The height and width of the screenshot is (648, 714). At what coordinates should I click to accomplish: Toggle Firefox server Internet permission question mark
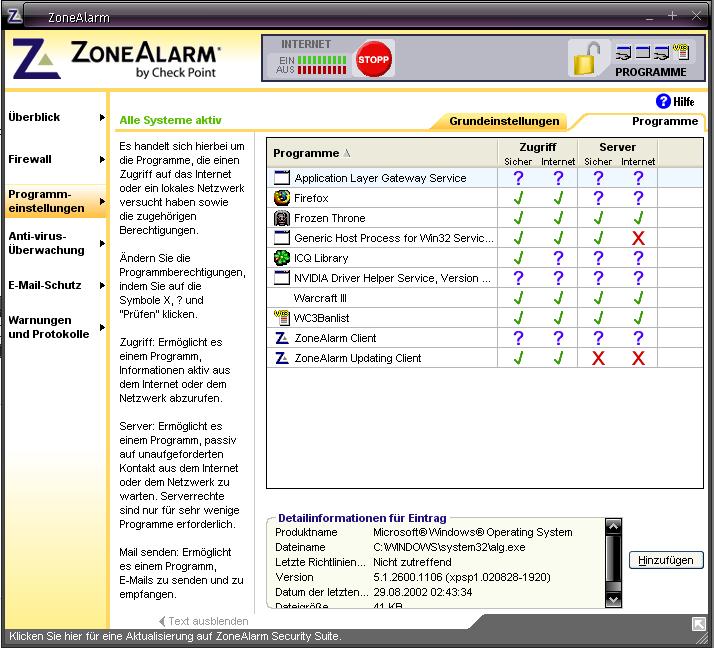point(638,198)
